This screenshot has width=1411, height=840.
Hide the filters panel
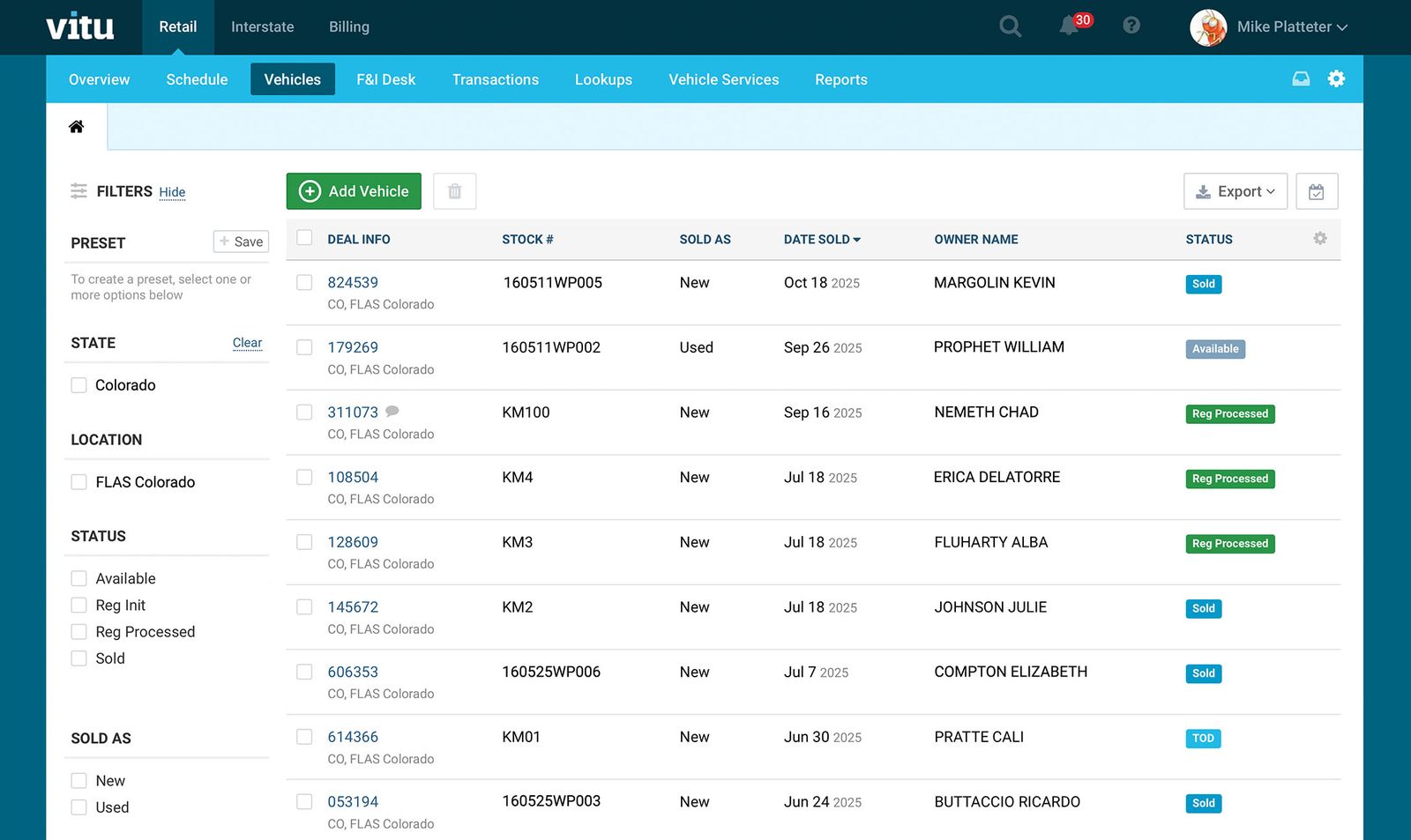(x=172, y=192)
